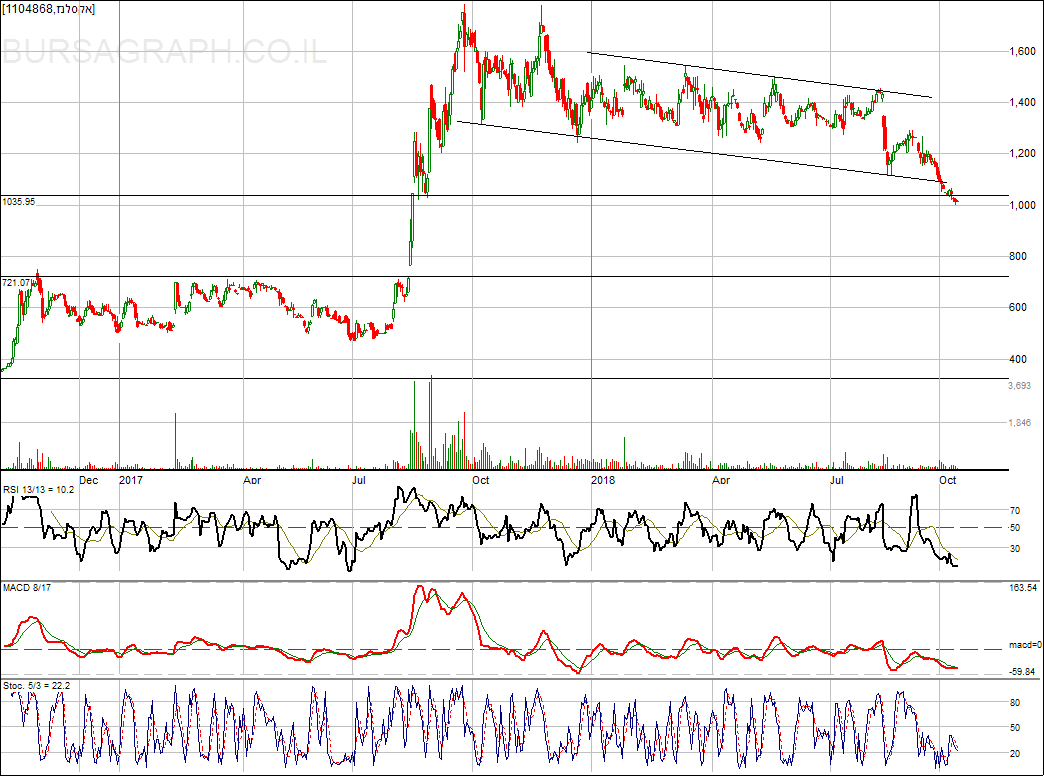Select the 1,600 price axis label
1044x776 pixels.
coord(1022,51)
